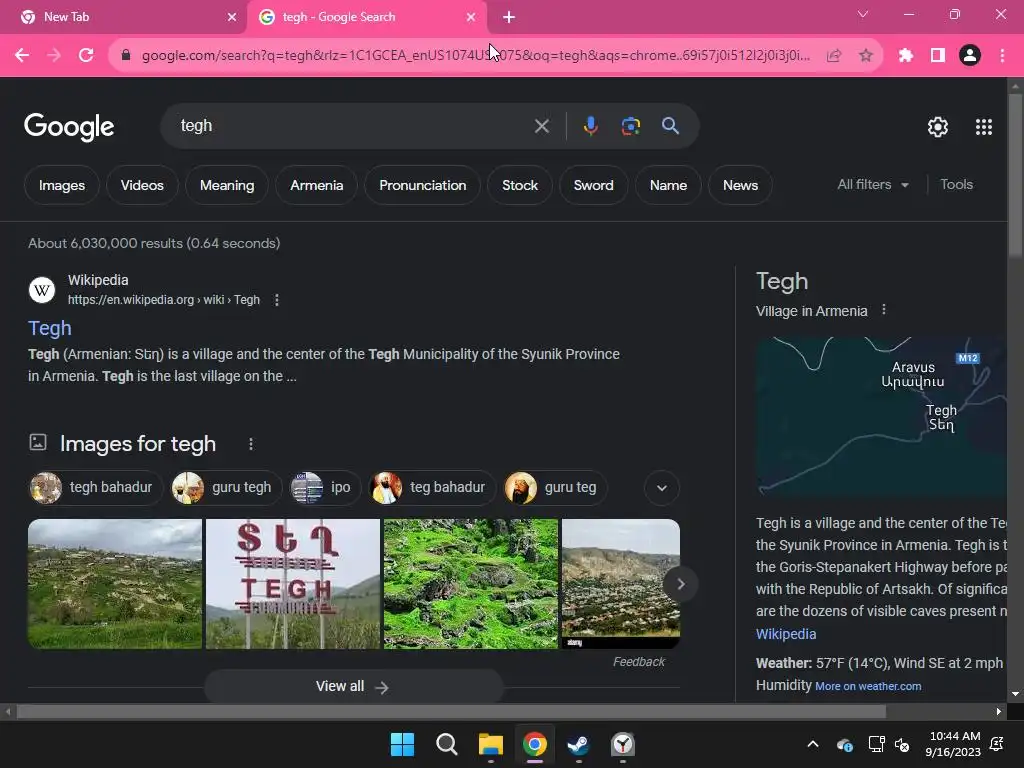Image resolution: width=1024 pixels, height=768 pixels.
Task: Open the Wikipedia result's three-dot options
Action: 277,300
